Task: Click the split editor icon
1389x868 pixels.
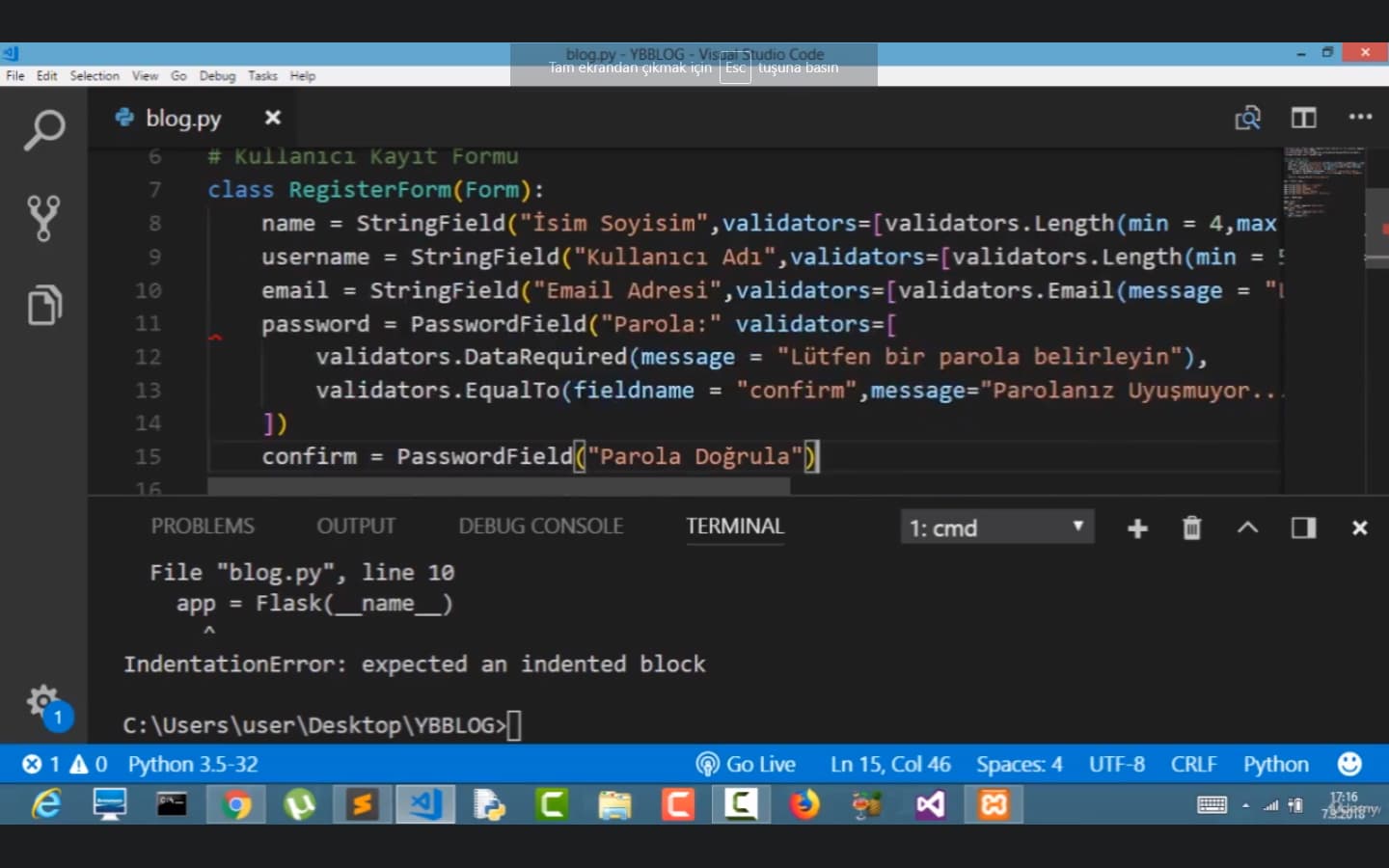Action: coord(1303,118)
